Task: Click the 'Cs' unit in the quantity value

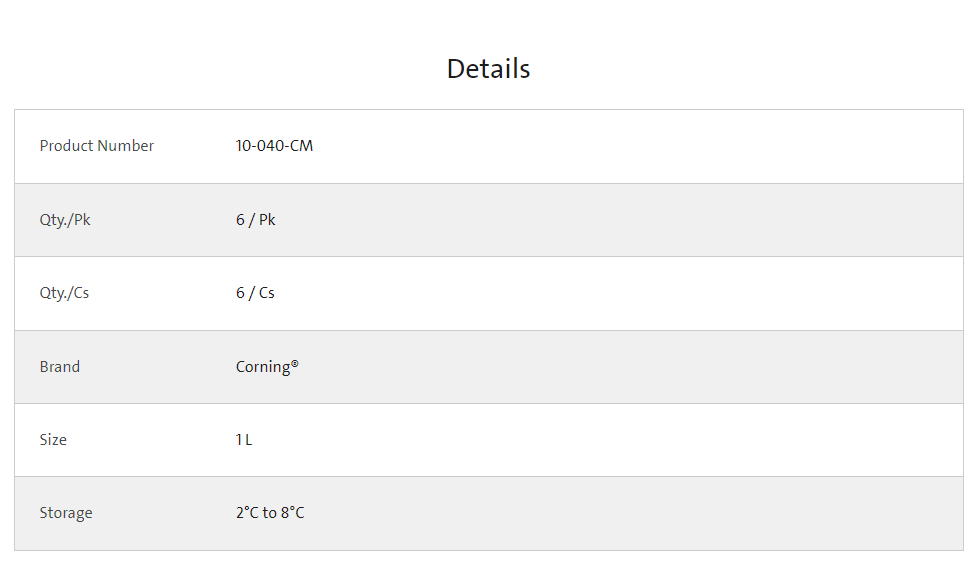Action: click(266, 293)
